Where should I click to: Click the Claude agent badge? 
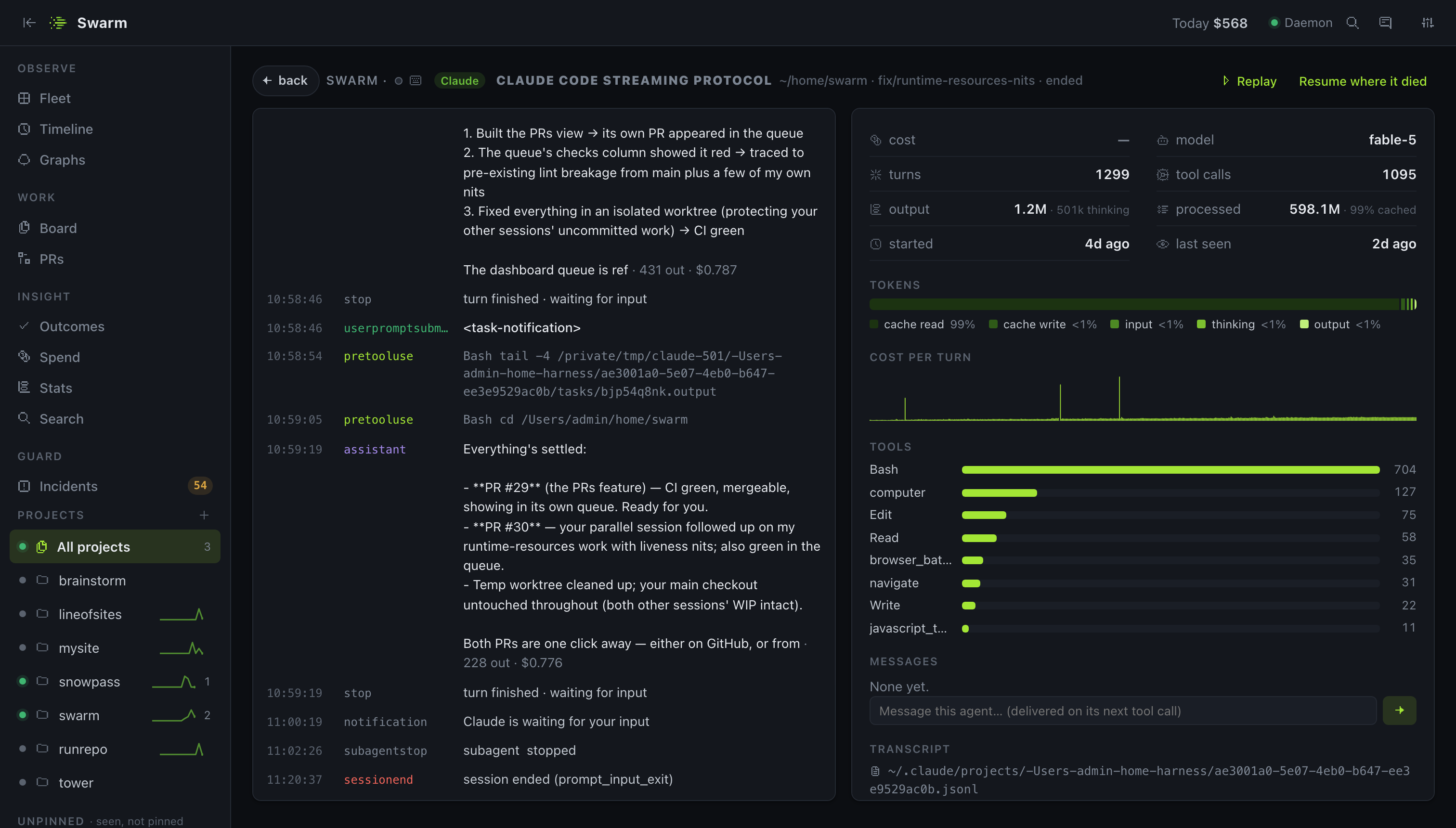459,81
